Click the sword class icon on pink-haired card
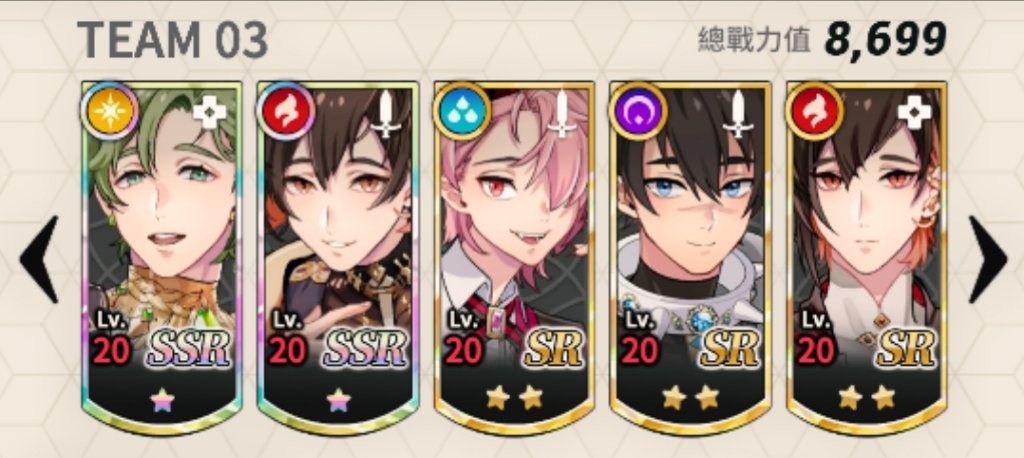Screen dimensions: 1024x458 (562, 114)
